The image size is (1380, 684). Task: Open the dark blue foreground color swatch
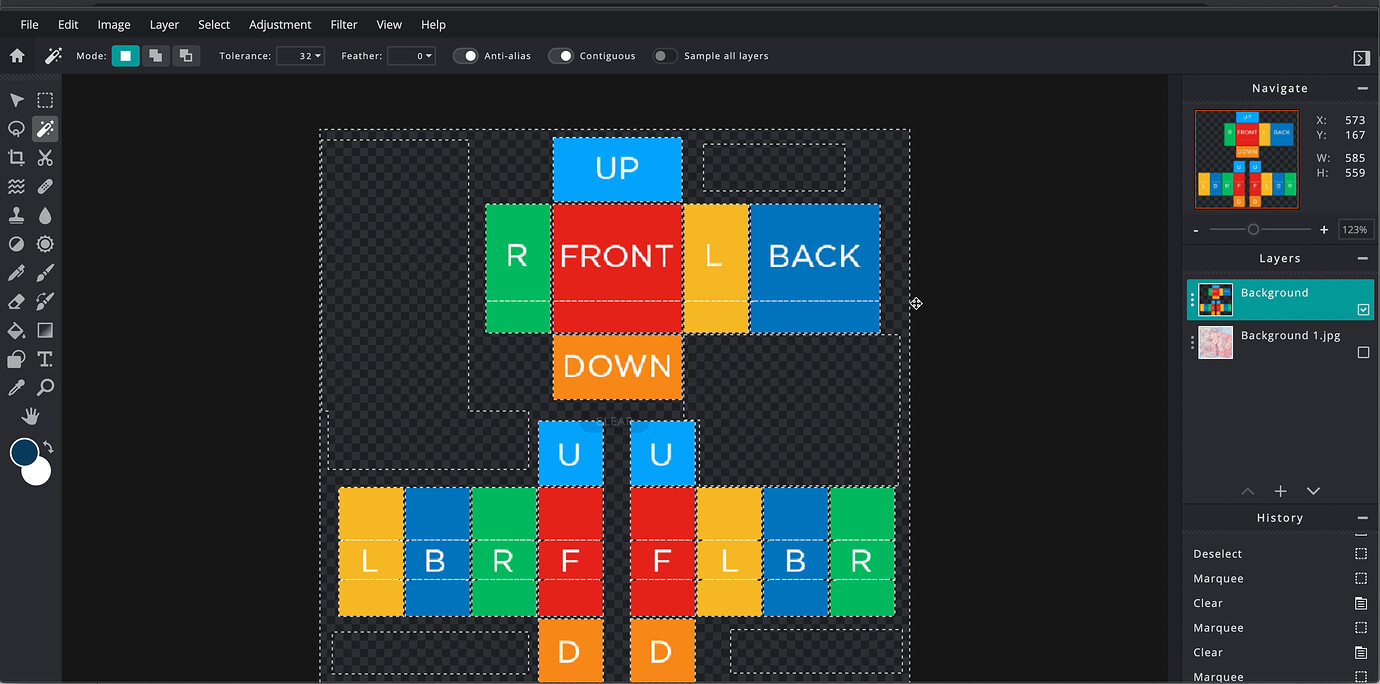[24, 452]
